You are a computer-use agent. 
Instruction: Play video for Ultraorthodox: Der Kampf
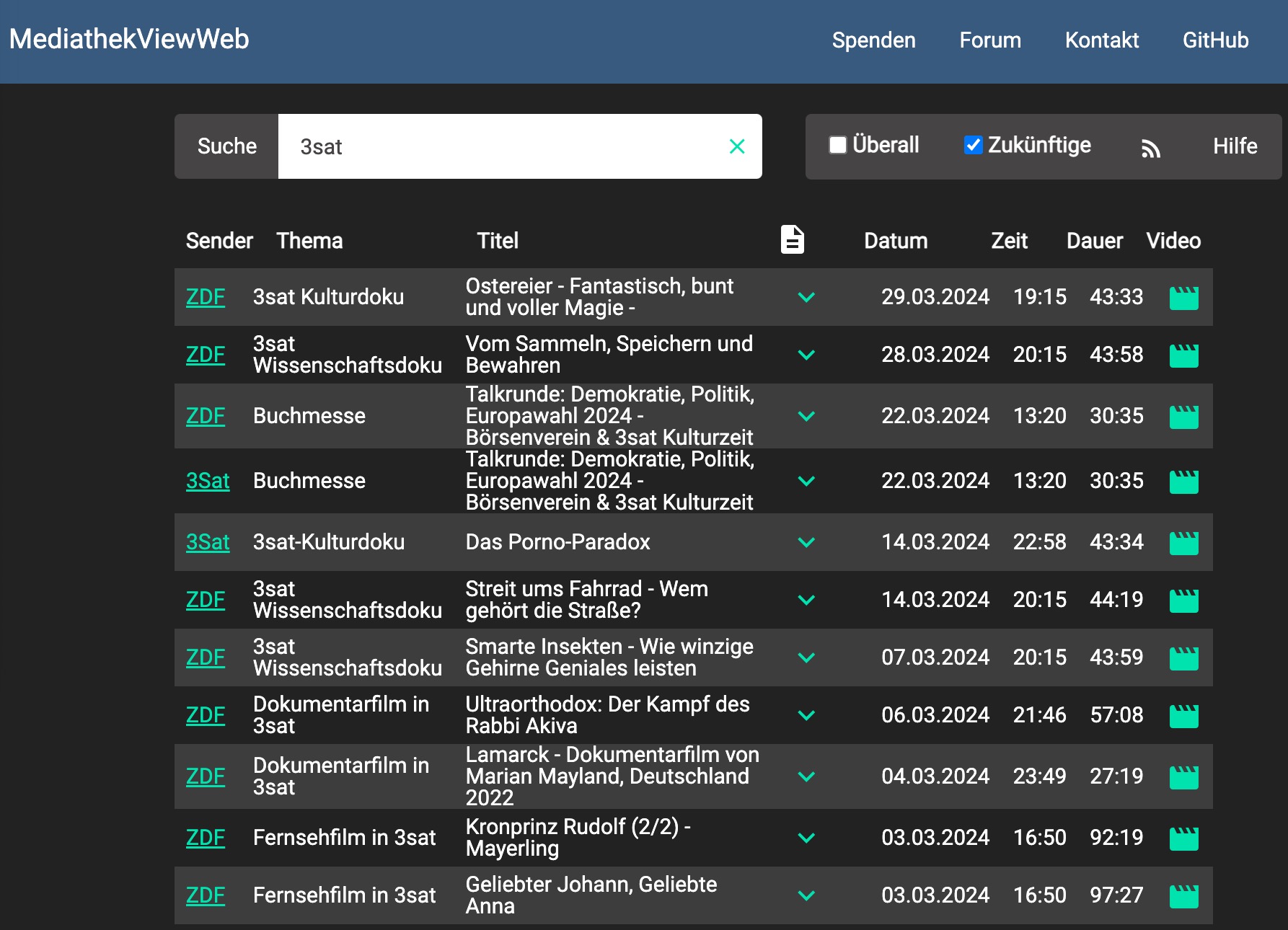coord(1183,716)
